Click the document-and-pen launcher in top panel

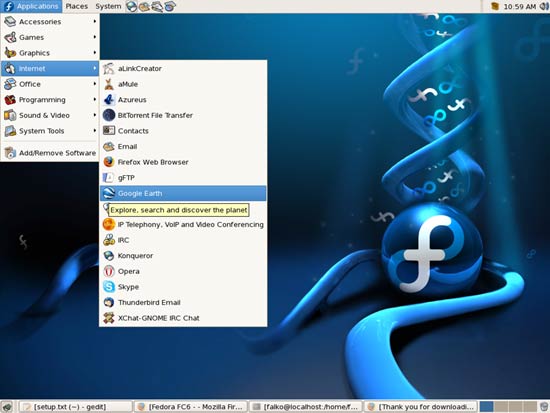pyautogui.click(x=157, y=6)
